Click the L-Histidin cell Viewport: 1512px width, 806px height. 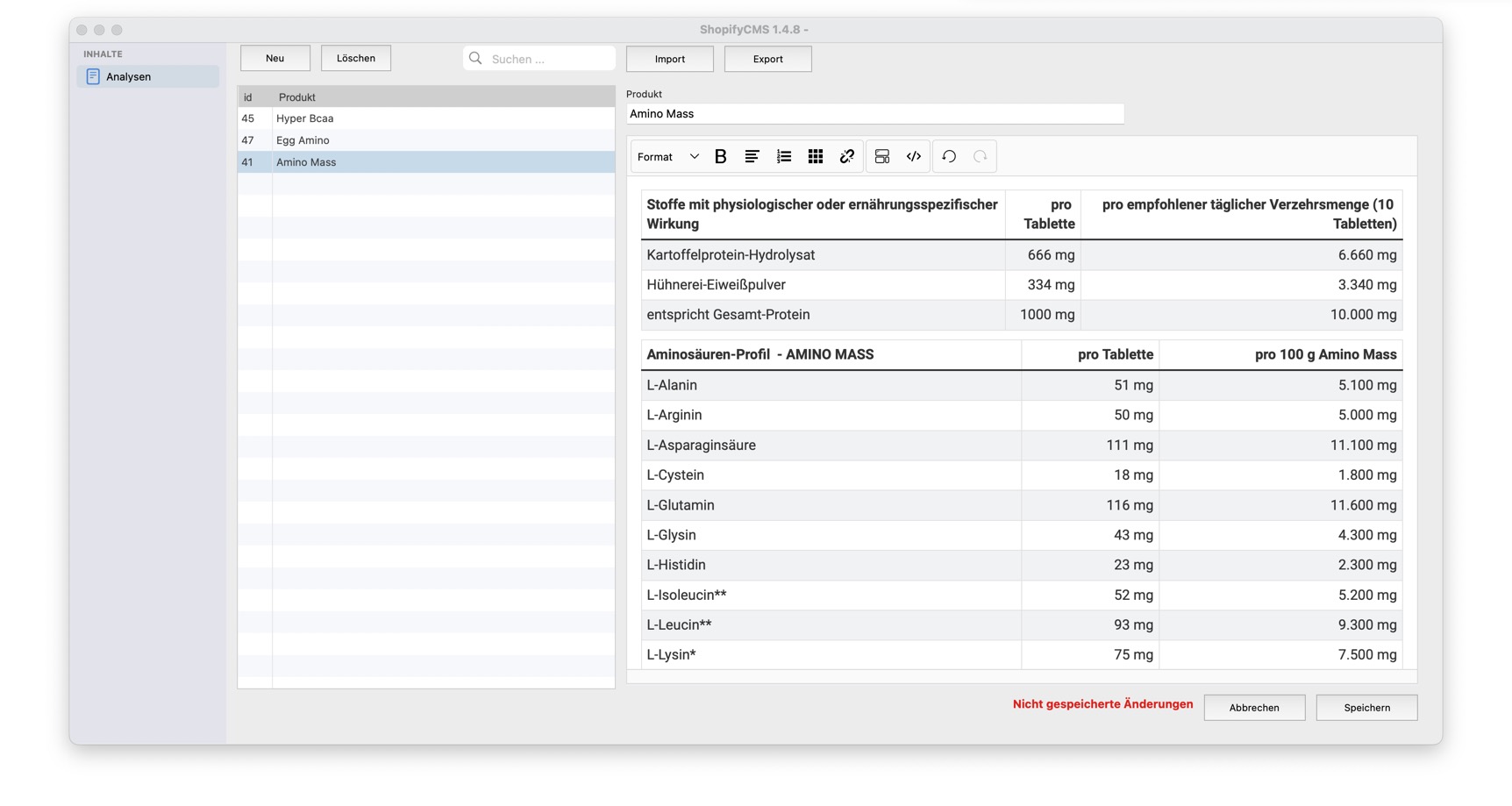coord(831,565)
